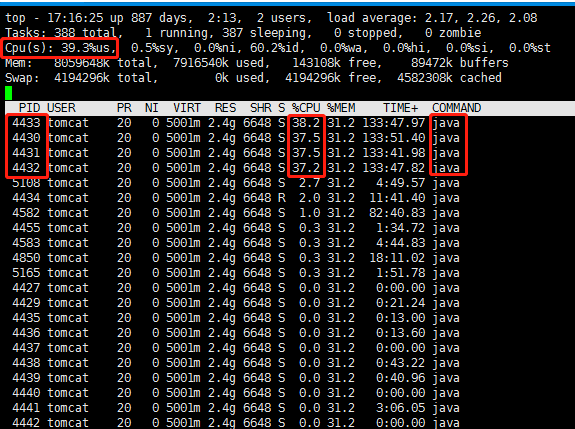Click the TIME+ value 133:41.98
Screen dimensions: 575x429
[x=393, y=153]
